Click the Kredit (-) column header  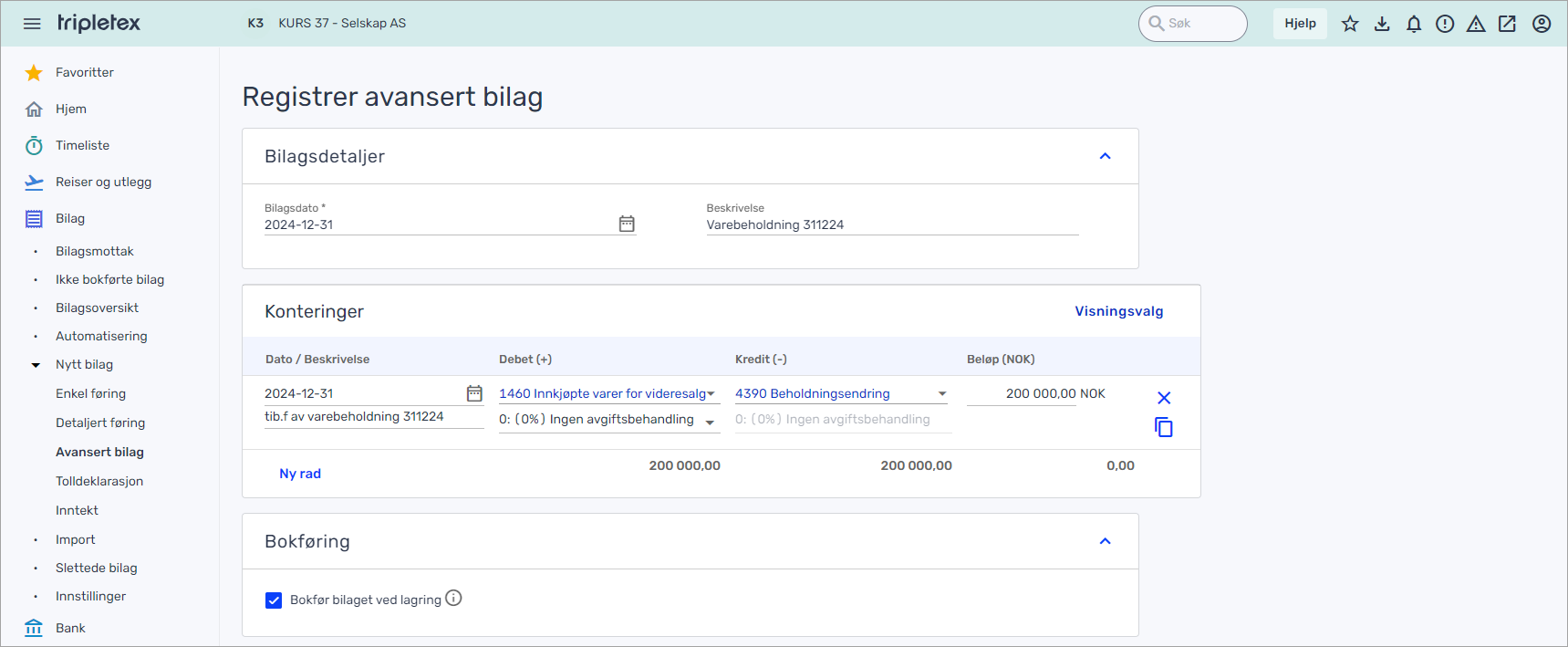point(761,360)
